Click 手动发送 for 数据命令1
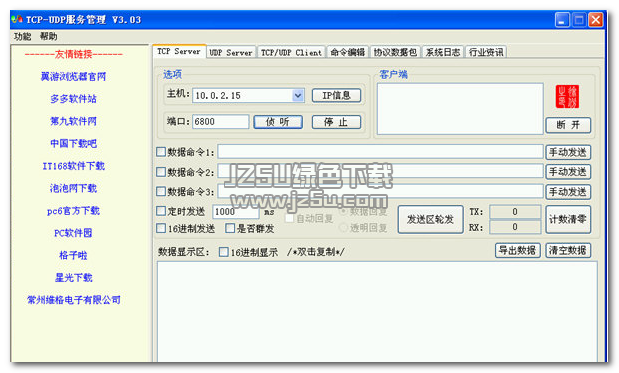 pyautogui.click(x=568, y=152)
